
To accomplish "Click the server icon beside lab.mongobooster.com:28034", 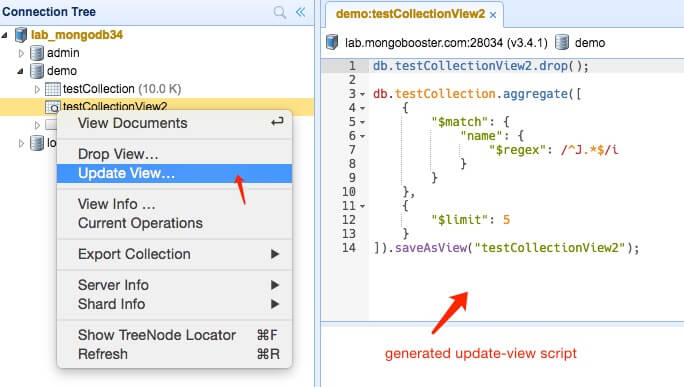I will [332, 42].
